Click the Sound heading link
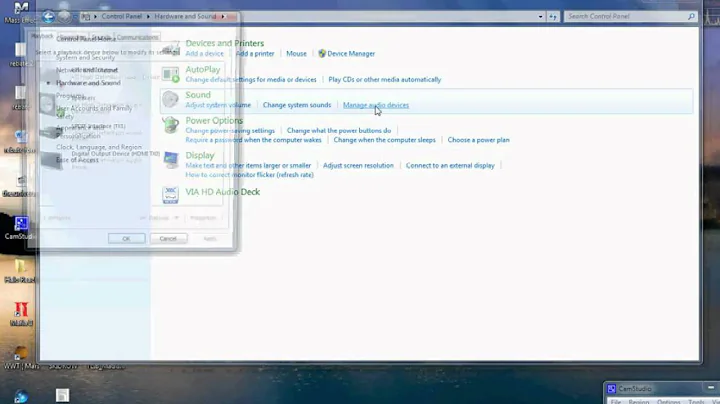 pos(198,95)
